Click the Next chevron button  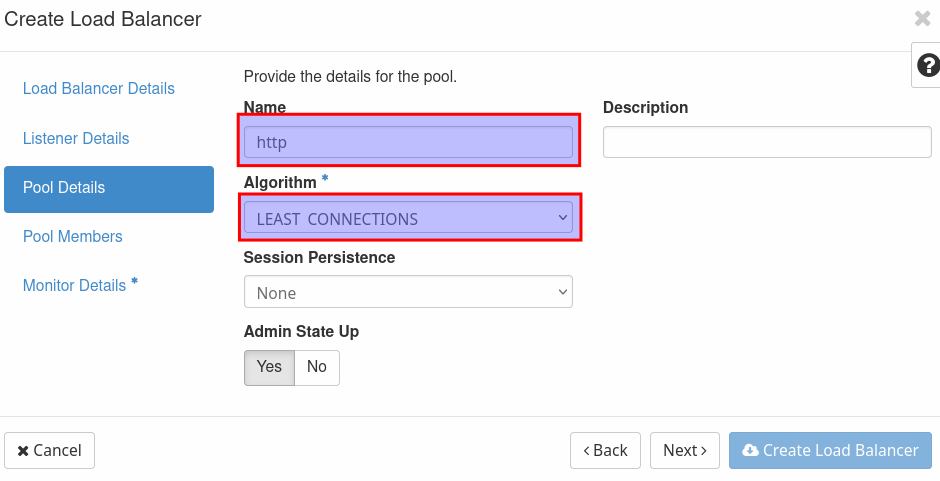[685, 451]
